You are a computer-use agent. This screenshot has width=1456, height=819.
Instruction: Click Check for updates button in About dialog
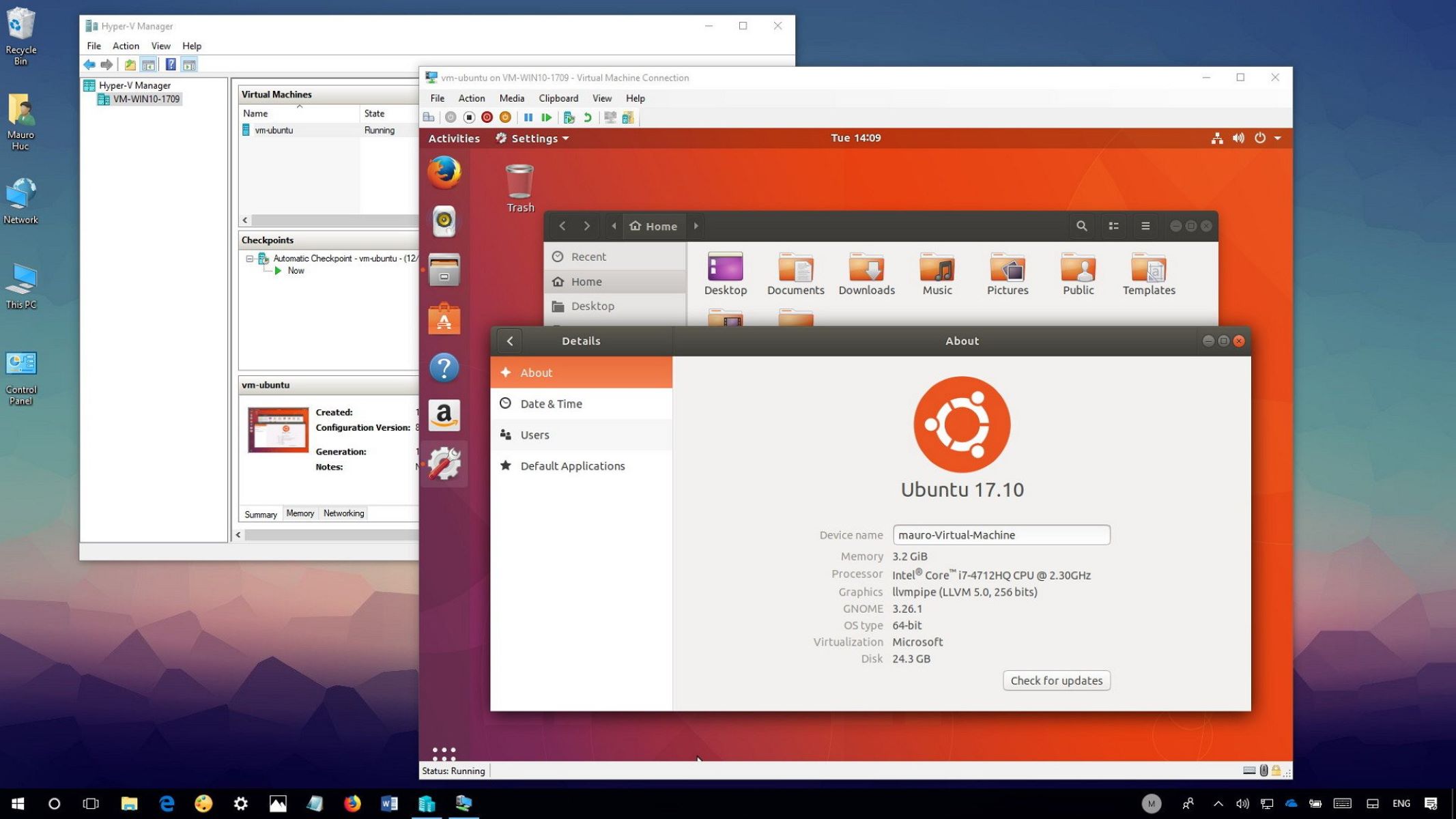(x=1057, y=680)
